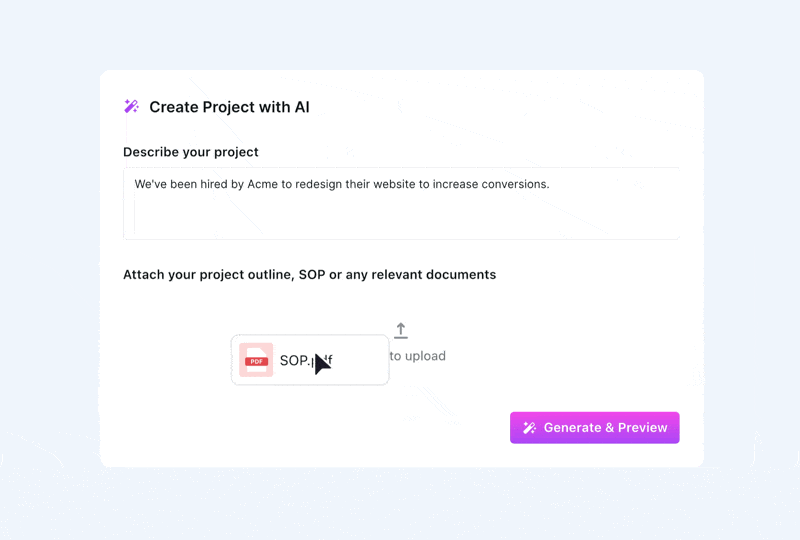Click the wand icon inside Generate button
The width and height of the screenshot is (800, 540).
[x=530, y=428]
